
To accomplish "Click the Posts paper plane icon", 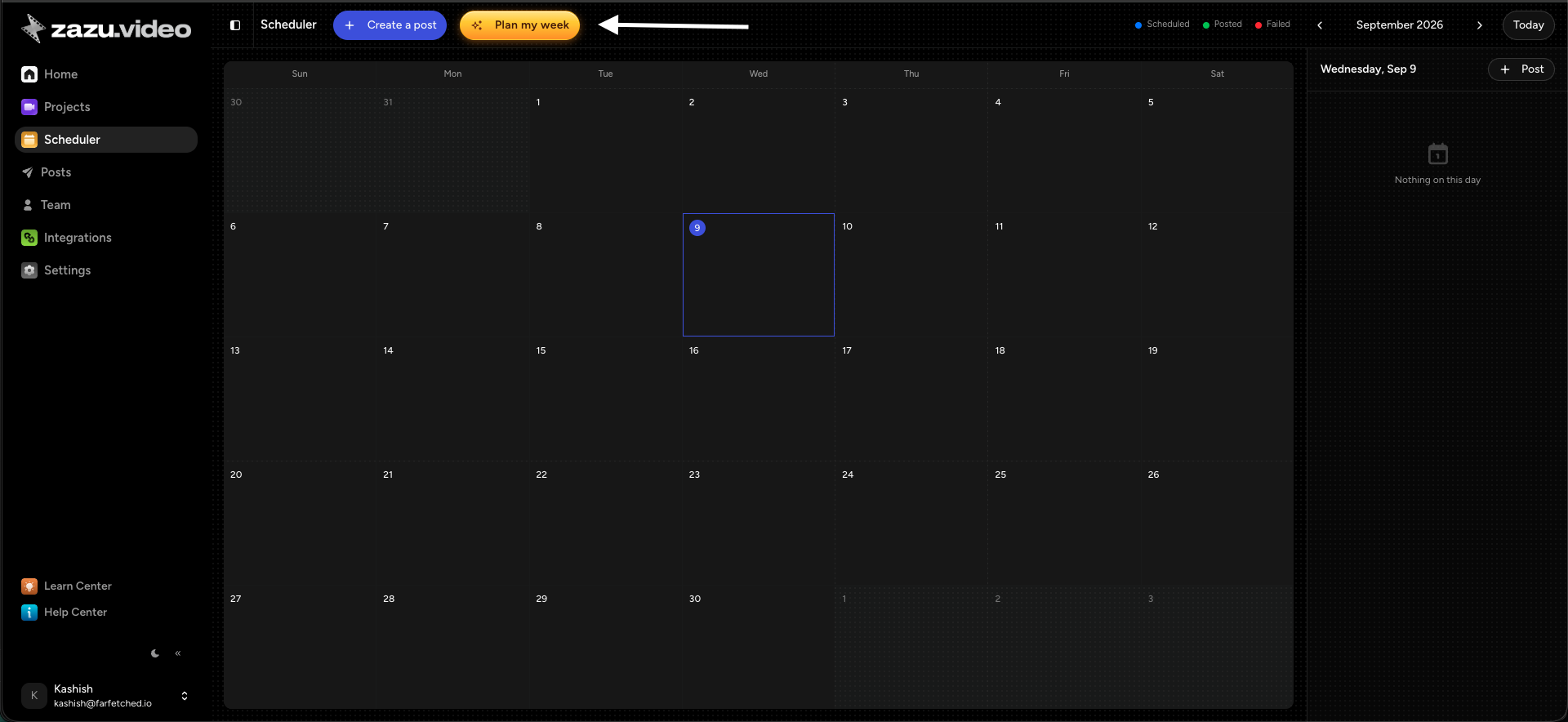I will [28, 172].
